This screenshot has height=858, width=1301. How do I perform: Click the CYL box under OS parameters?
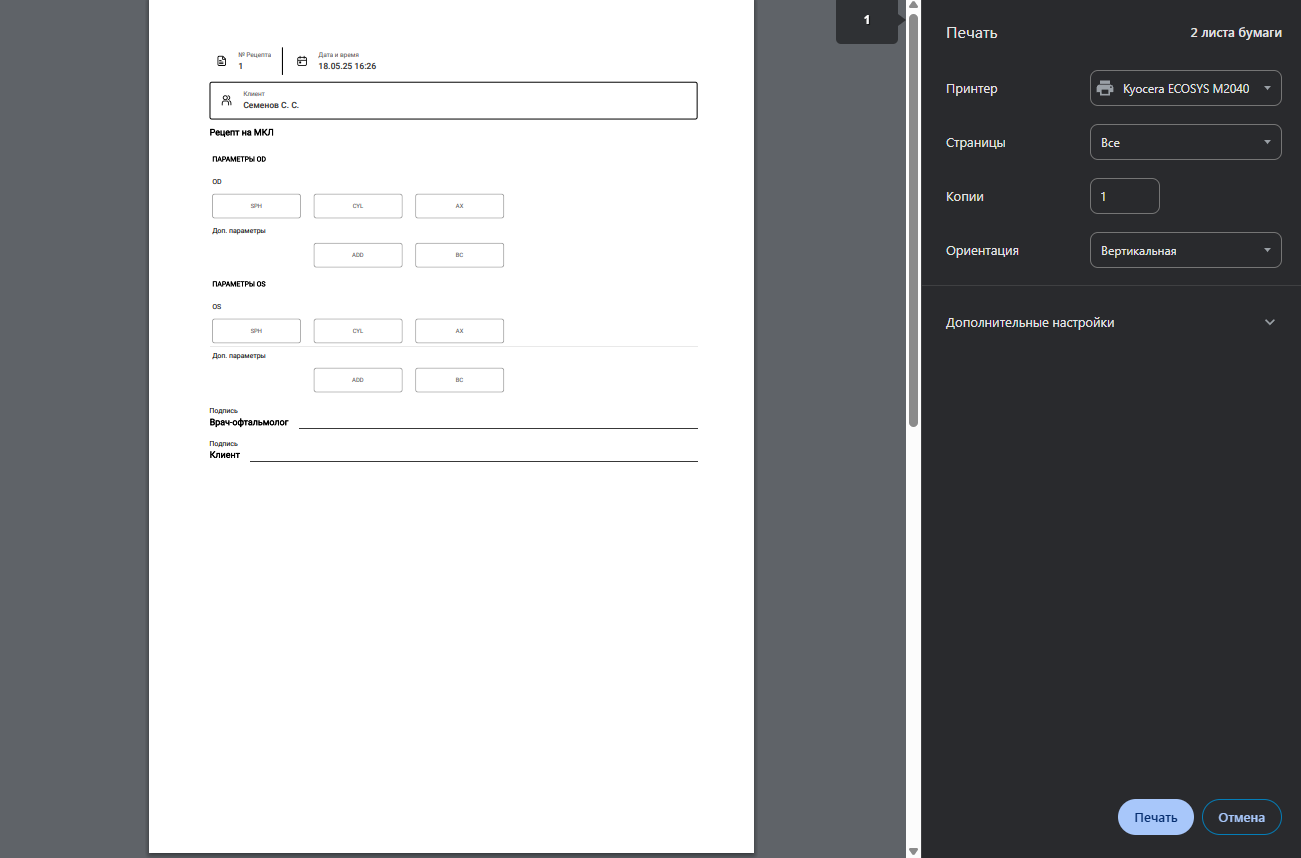click(358, 331)
